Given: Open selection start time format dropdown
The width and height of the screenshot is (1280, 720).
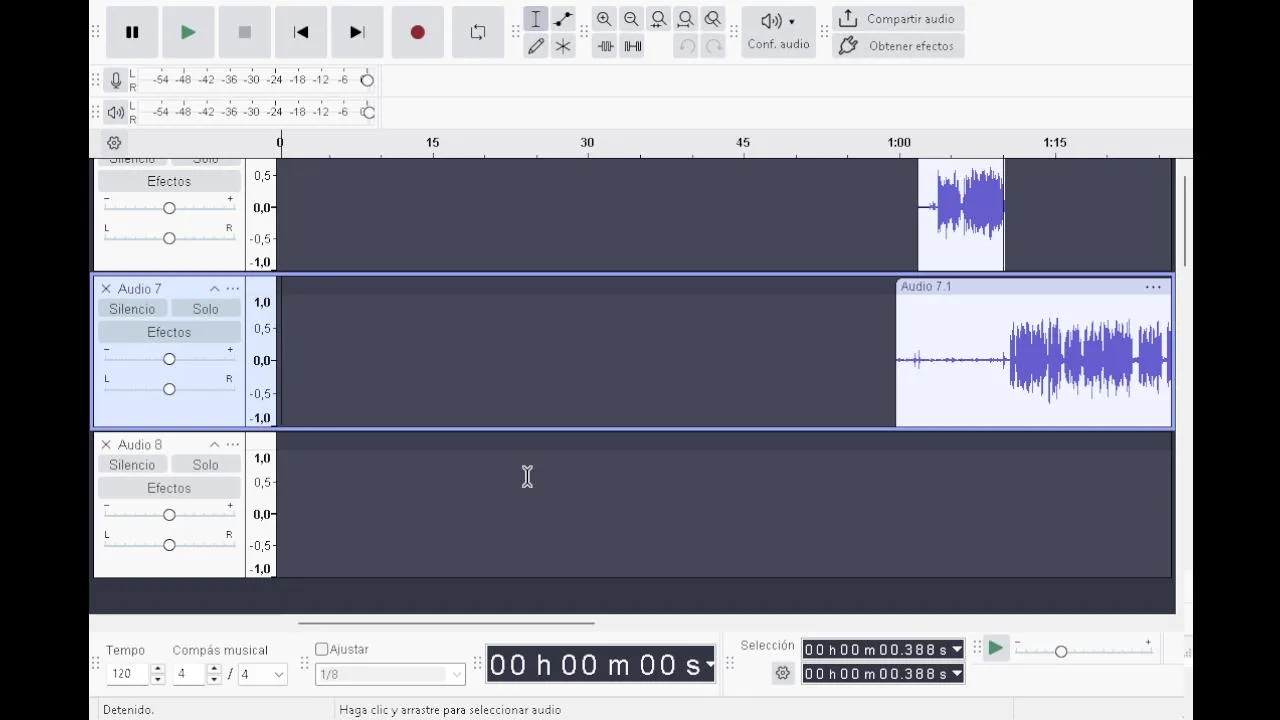Looking at the screenshot, I should point(957,650).
